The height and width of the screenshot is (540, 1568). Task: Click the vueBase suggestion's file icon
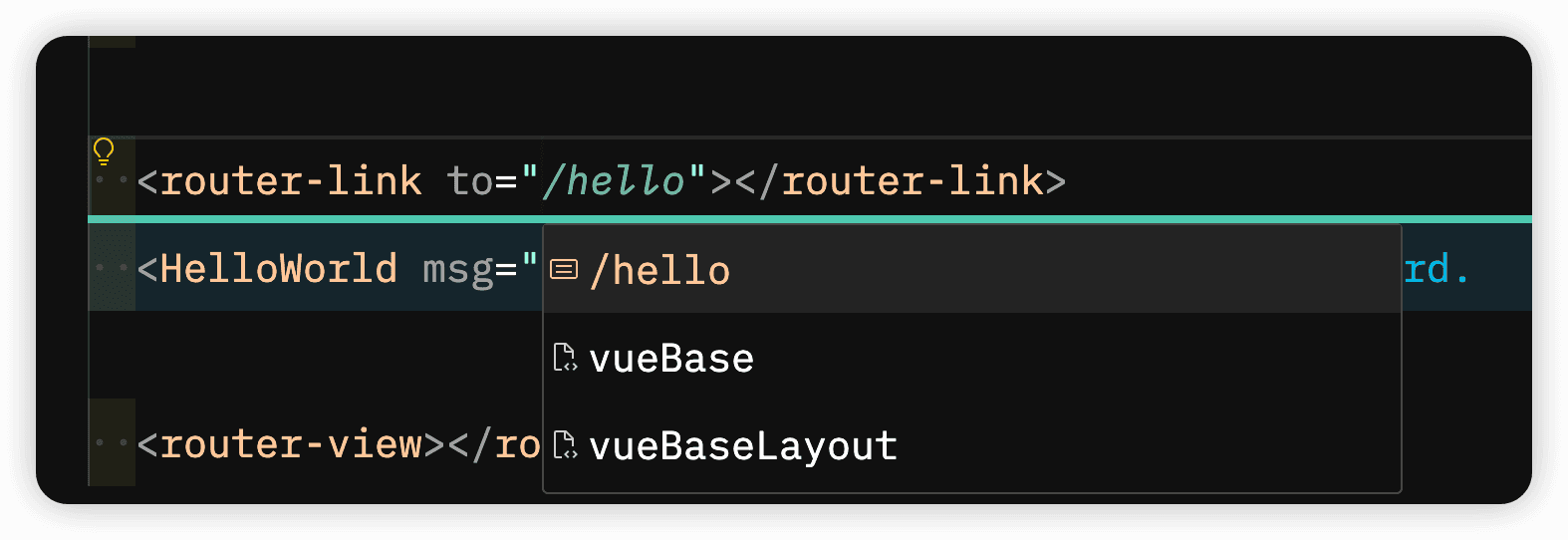tap(565, 358)
